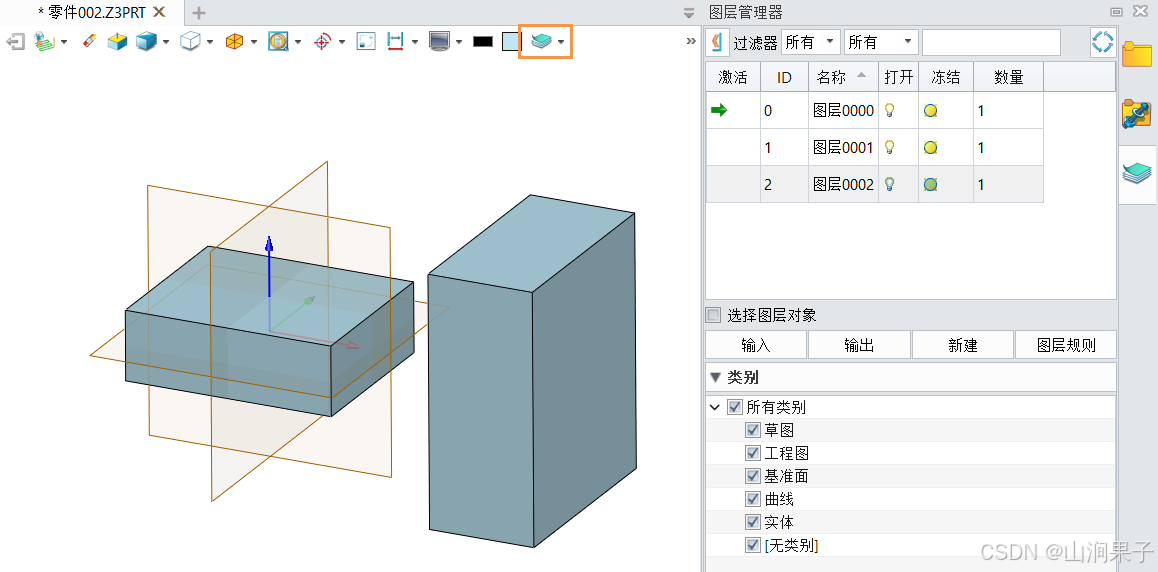The height and width of the screenshot is (572, 1158).
Task: Open the dropdown arrow beside the crosshair icon
Action: (342, 42)
